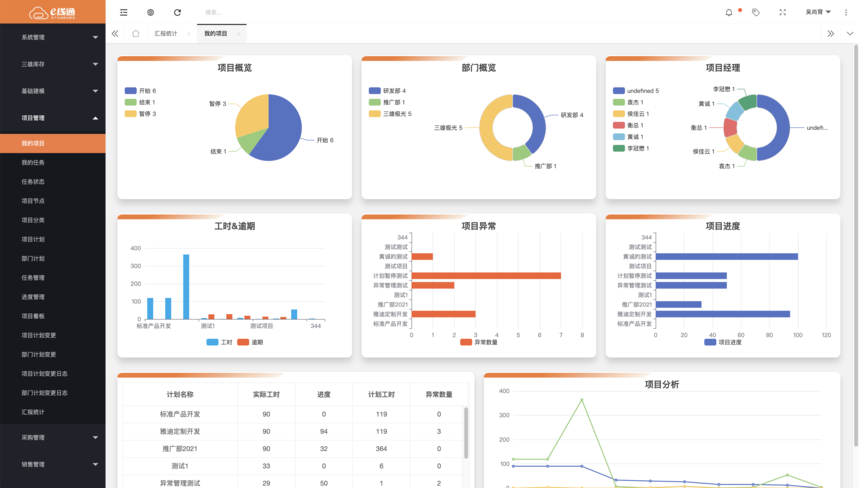Refresh the page with the reload icon
Screen dimensions: 859x488
tap(177, 12)
